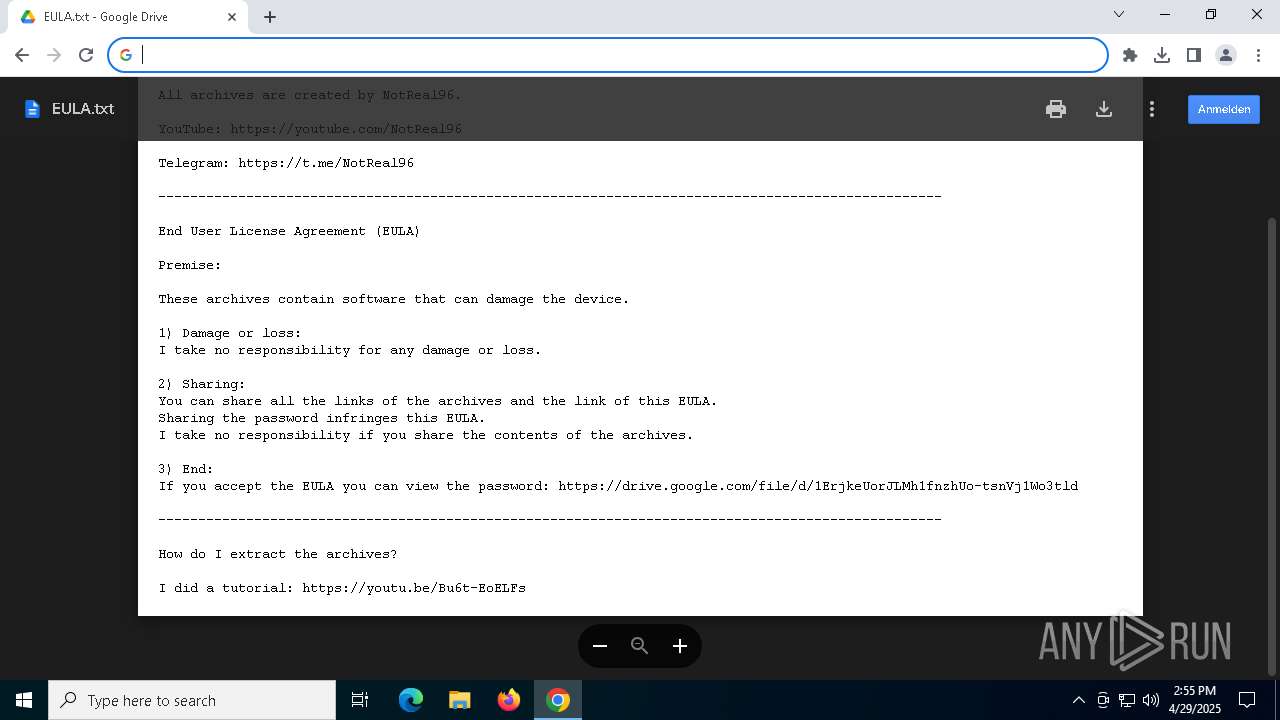Click the heading End User License Agreement (EULA)
Viewport: 1280px width, 720px height.
click(x=289, y=231)
